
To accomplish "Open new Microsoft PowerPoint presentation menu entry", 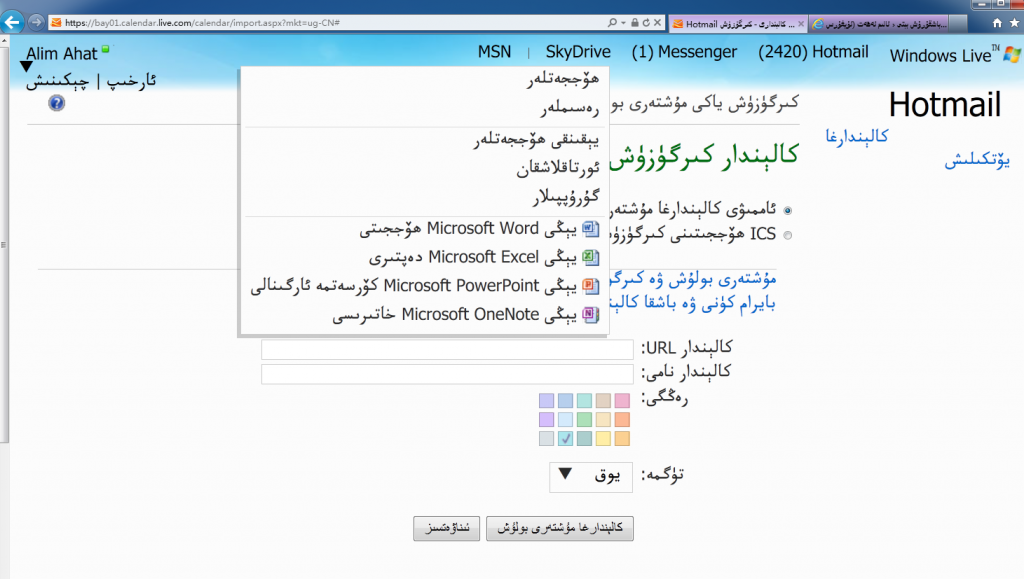I will pos(423,286).
